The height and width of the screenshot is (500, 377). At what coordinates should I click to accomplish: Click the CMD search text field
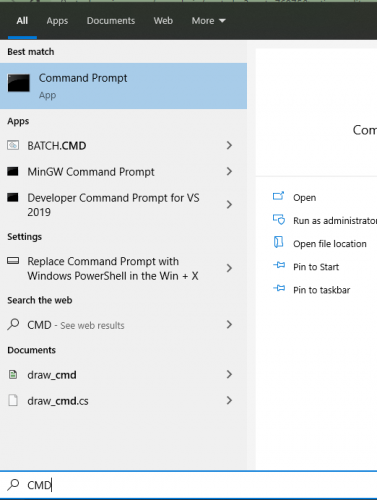pos(188,485)
